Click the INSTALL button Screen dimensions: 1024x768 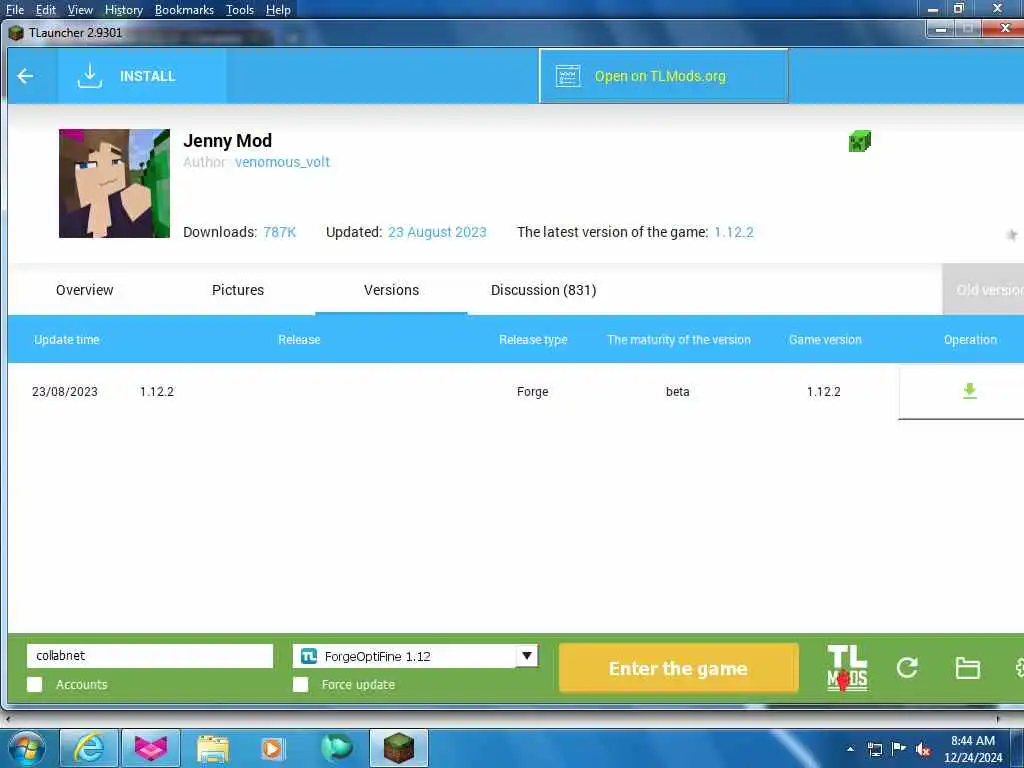(142, 76)
